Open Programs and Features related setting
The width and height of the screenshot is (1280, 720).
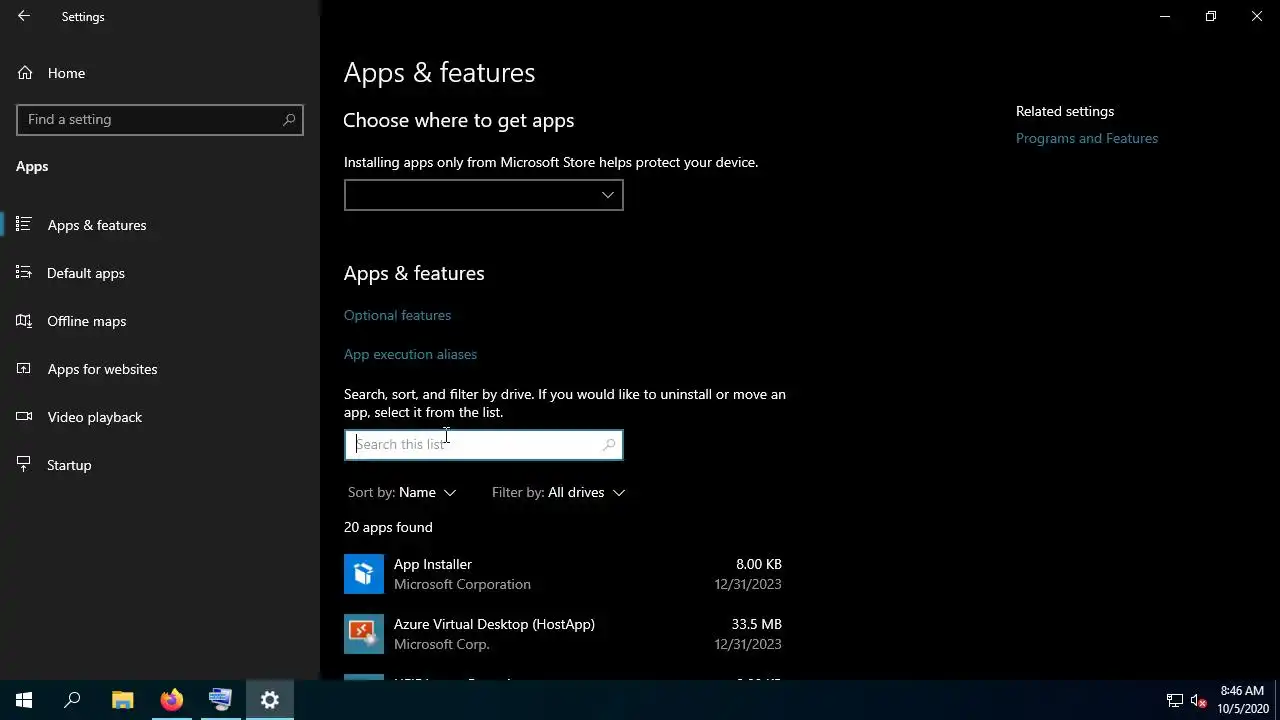click(x=1087, y=138)
